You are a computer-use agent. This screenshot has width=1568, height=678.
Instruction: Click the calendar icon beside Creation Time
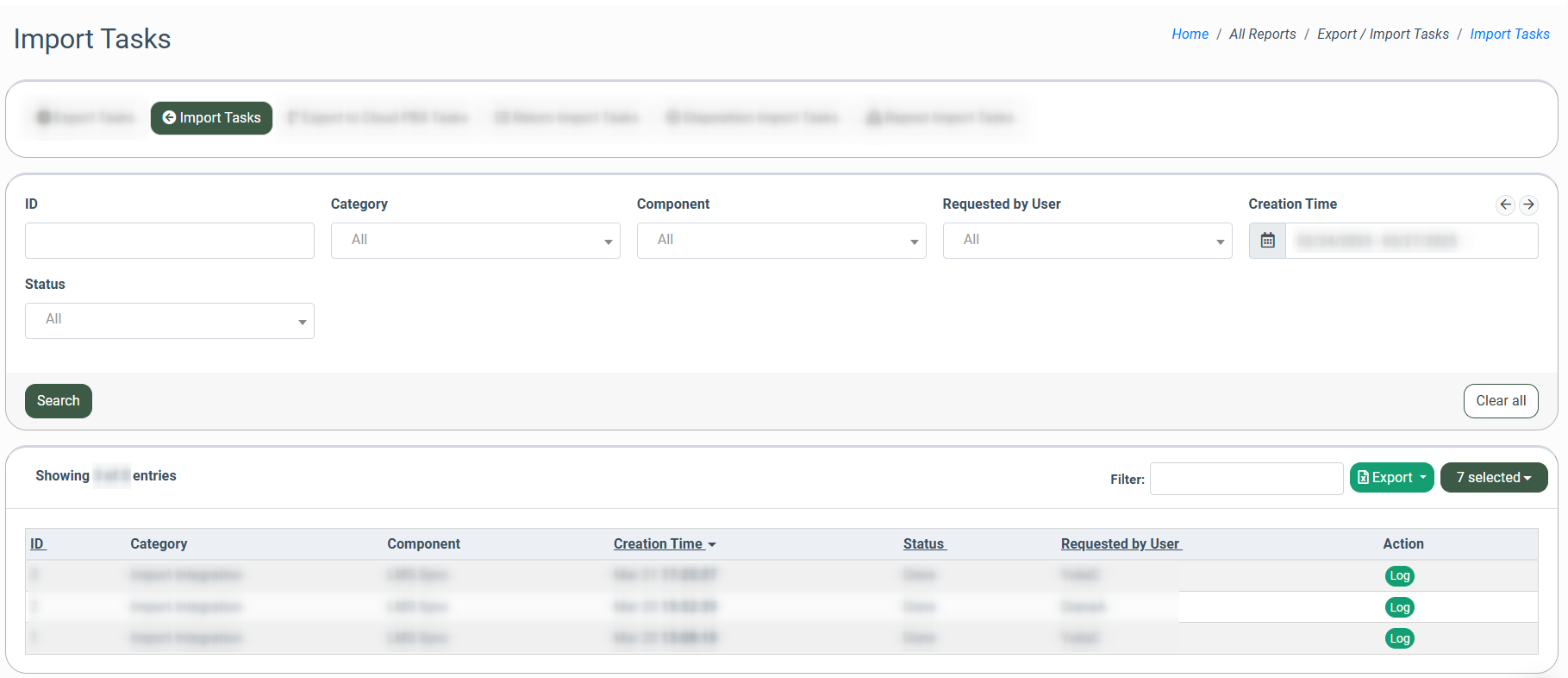(x=1267, y=241)
